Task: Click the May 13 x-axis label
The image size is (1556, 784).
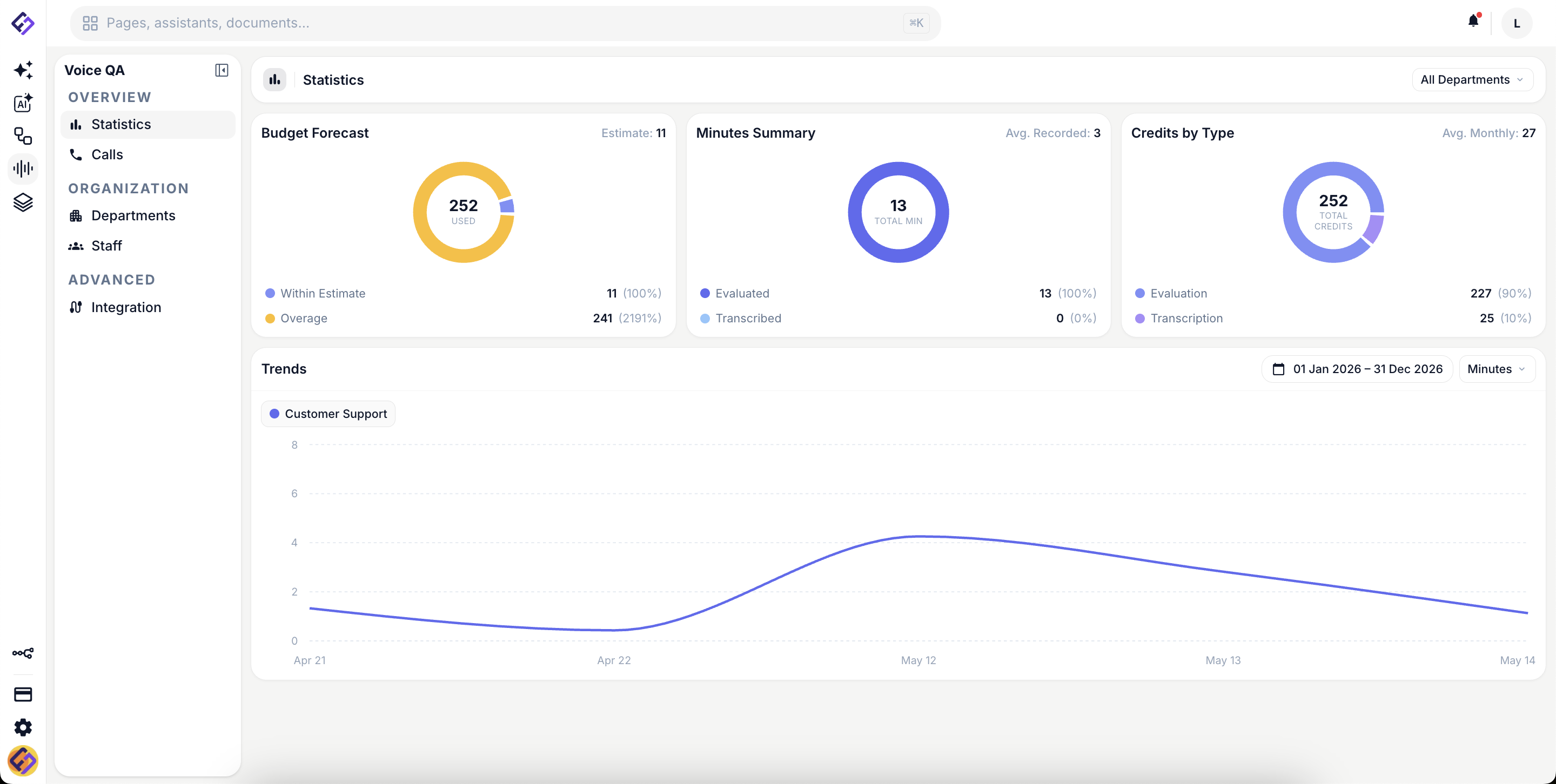Action: [x=1223, y=660]
